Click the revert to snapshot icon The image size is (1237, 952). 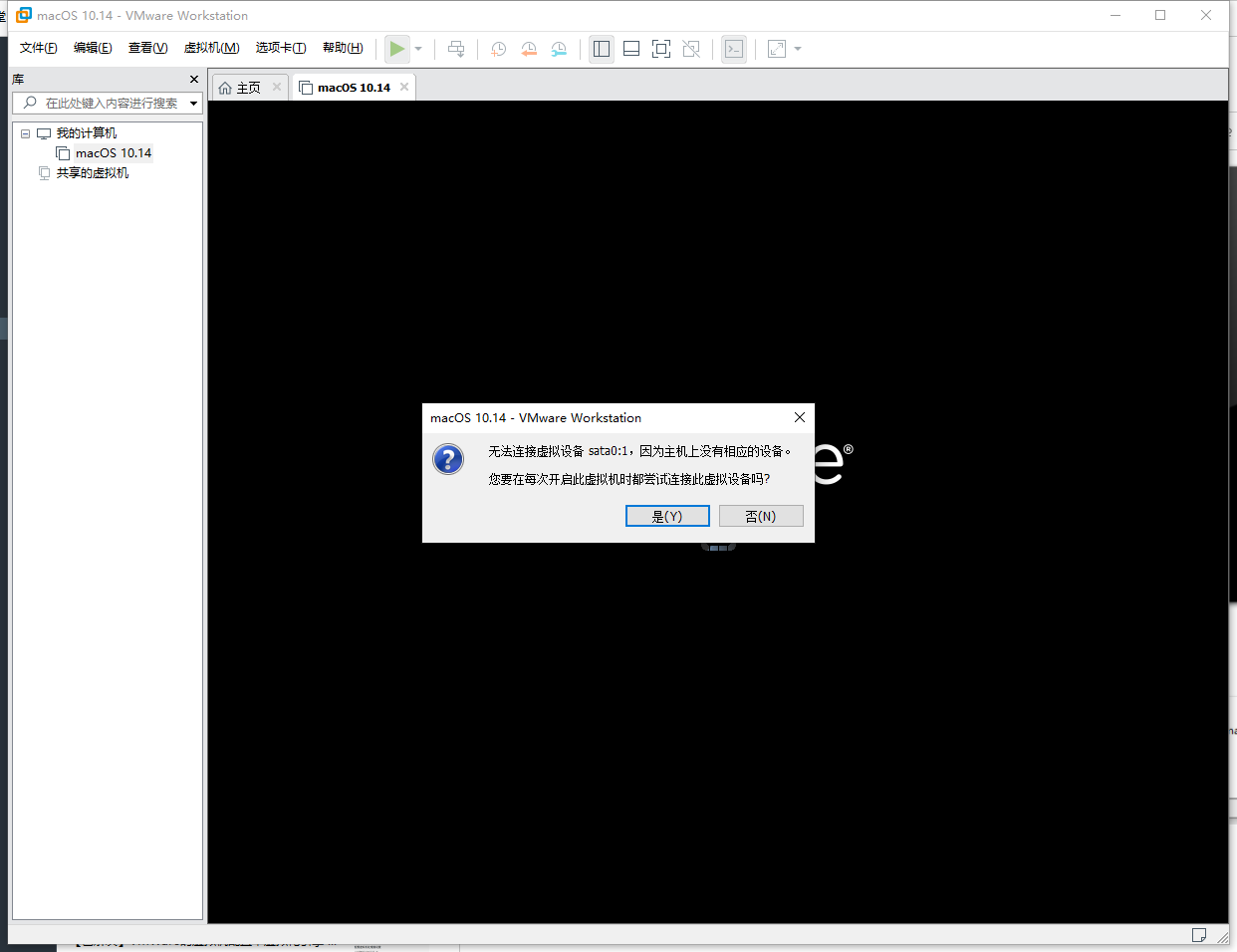(529, 49)
